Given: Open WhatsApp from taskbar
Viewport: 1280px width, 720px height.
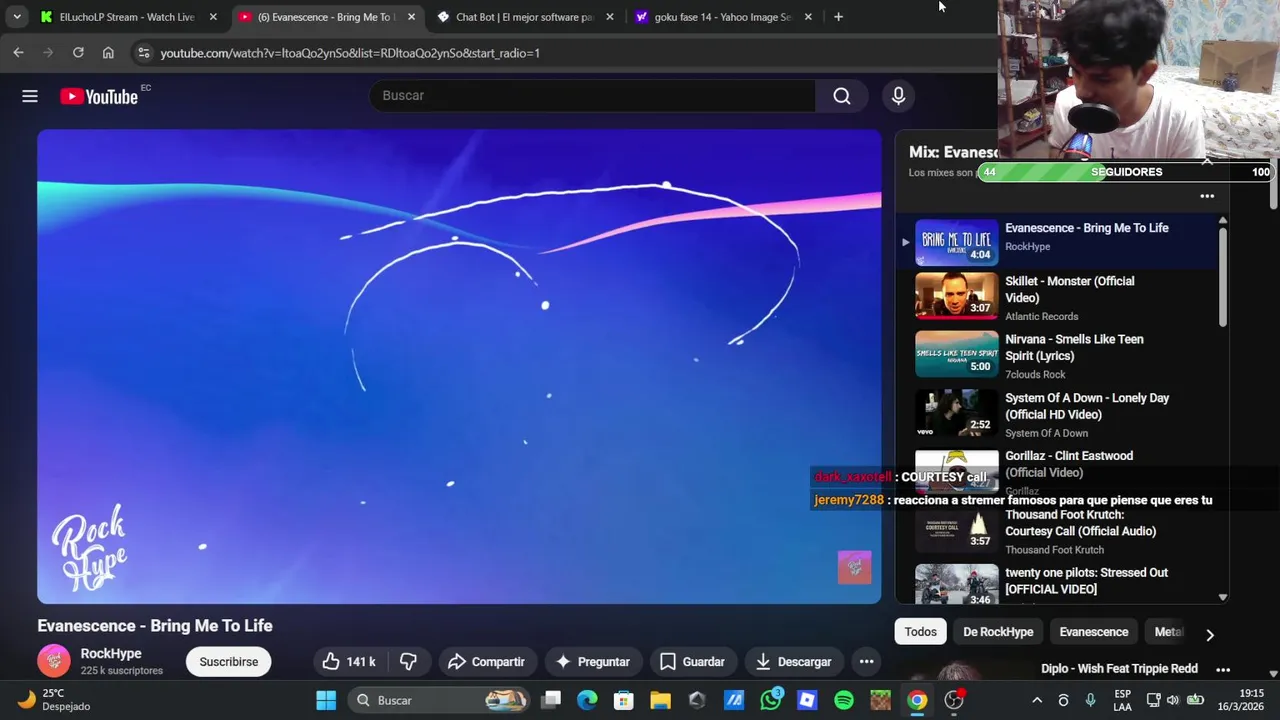Looking at the screenshot, I should click(771, 700).
